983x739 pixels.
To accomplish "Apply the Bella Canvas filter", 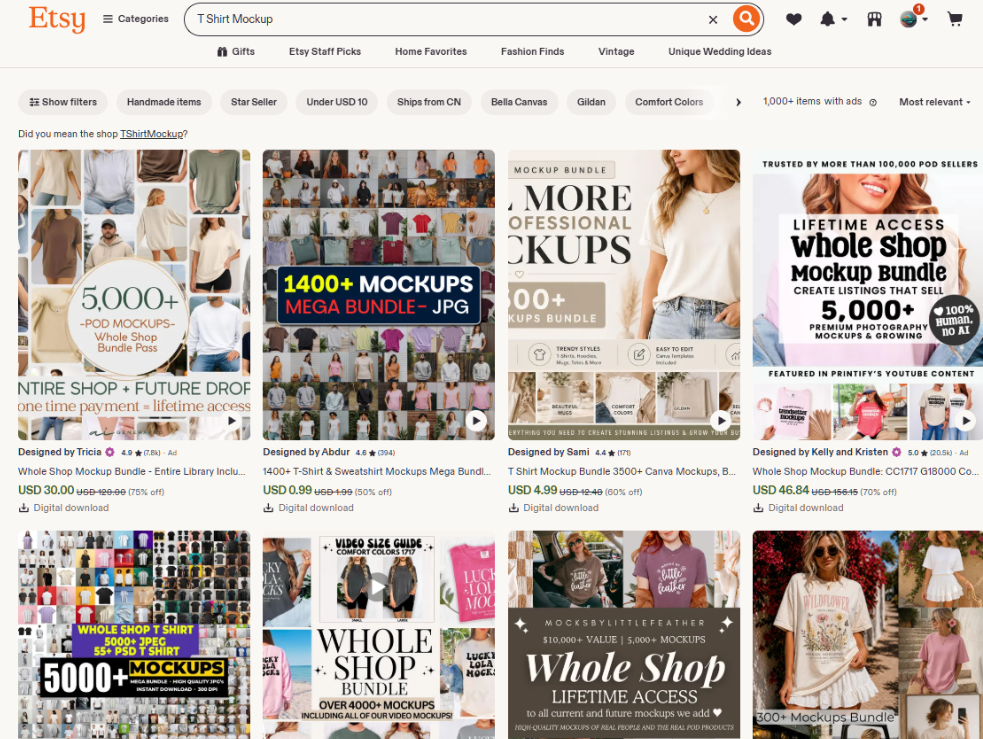I will [519, 102].
